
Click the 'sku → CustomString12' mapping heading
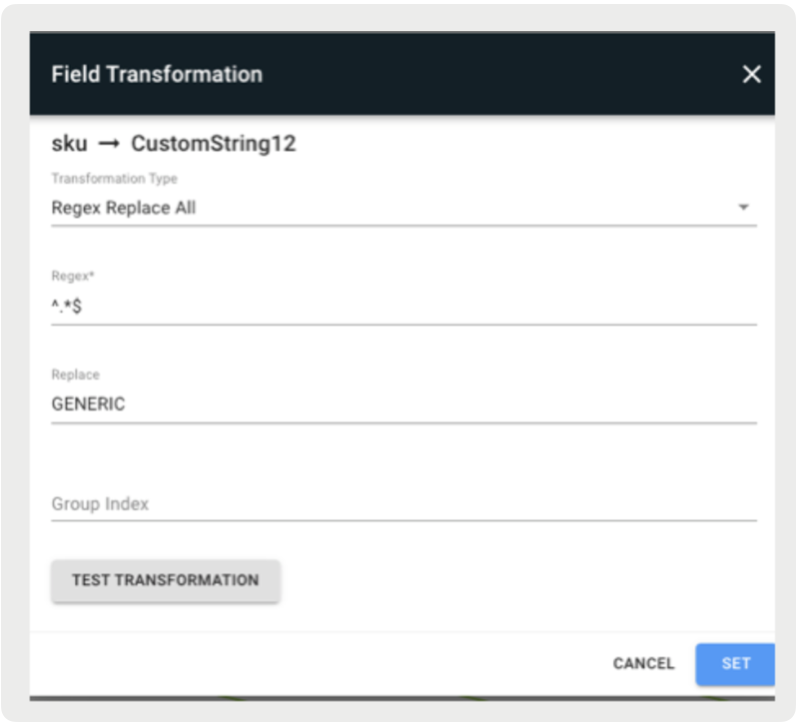point(174,144)
